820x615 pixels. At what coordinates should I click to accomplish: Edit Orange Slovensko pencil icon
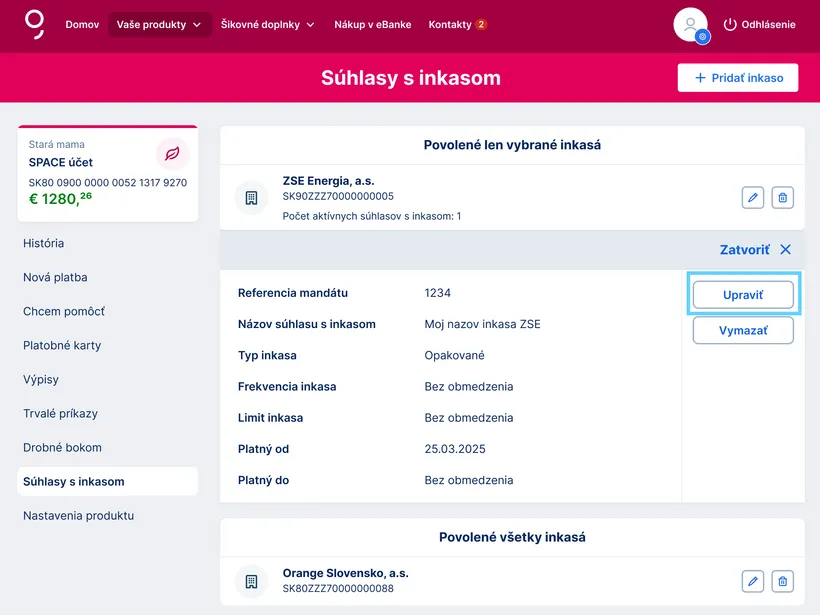pyautogui.click(x=753, y=580)
